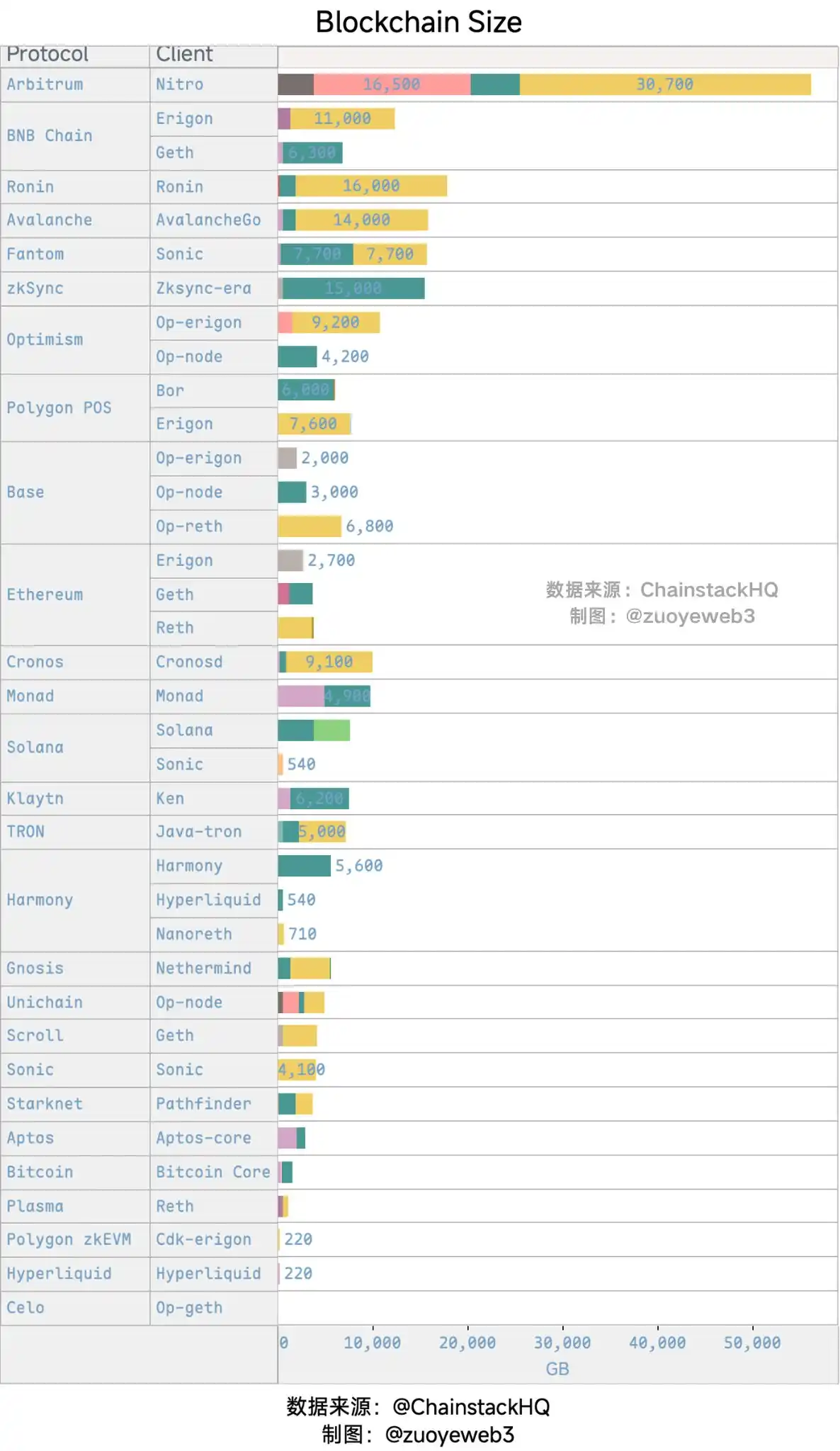Viewport: 840px width, 1451px height.
Task: Click the 50,000 axis tick label
Action: pos(751,1343)
